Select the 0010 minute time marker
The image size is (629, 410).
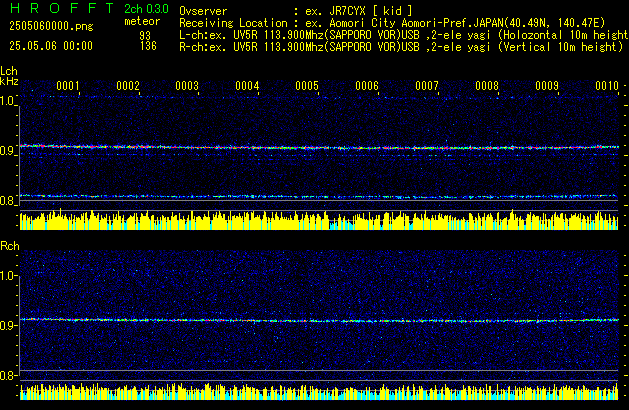click(607, 86)
